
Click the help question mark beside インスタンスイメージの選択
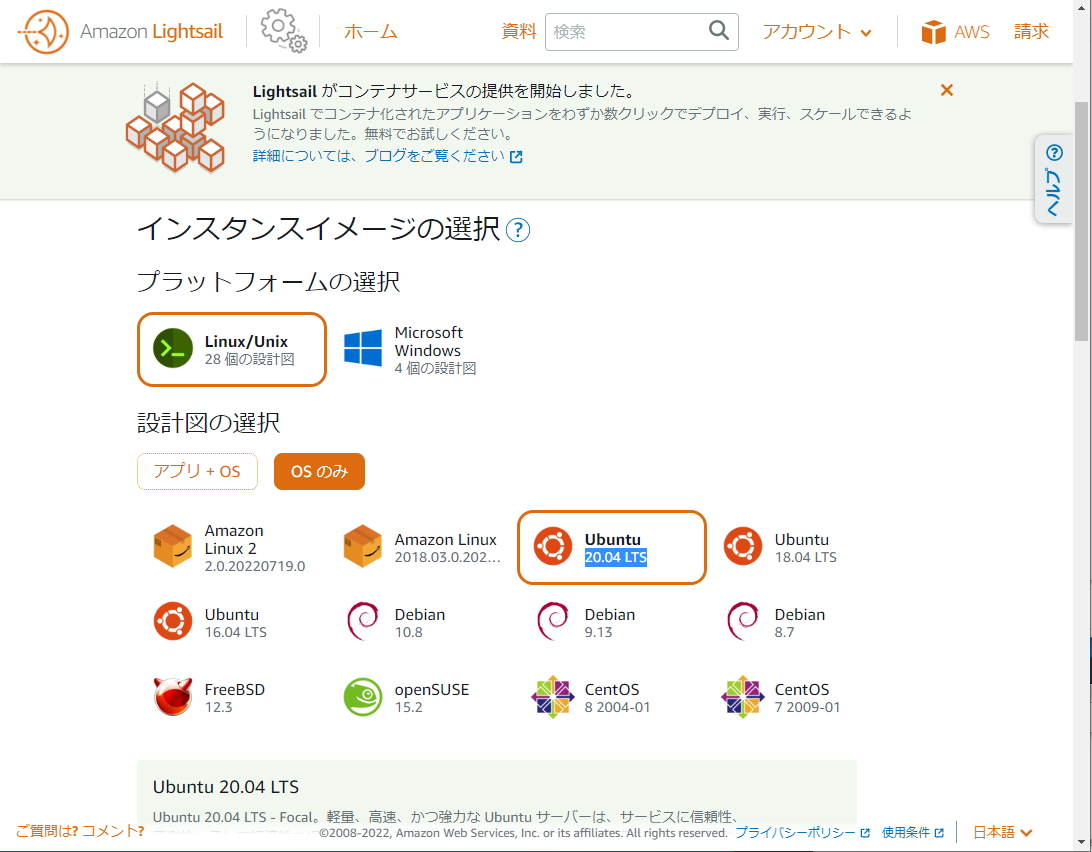(517, 230)
